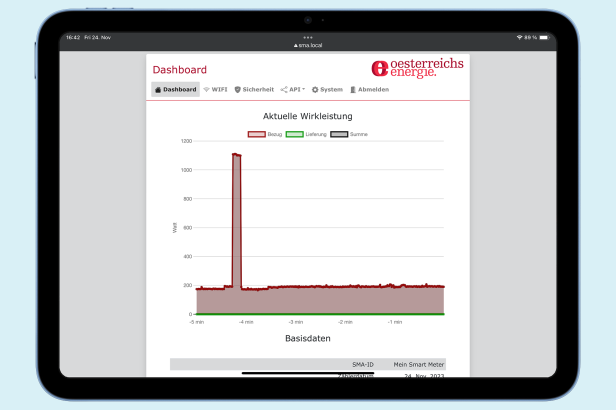Open the Dashboard tab in navigation bar
This screenshot has height=410, width=616.
[x=176, y=90]
